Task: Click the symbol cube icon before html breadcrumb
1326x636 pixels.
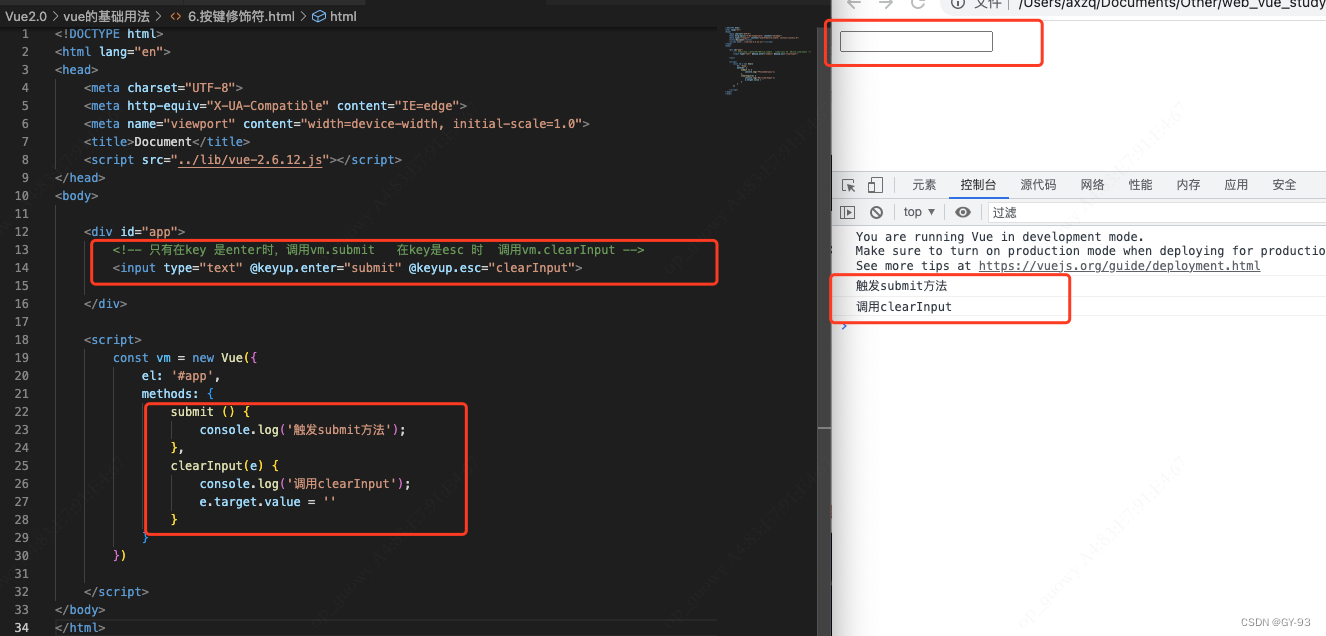Action: tap(319, 17)
